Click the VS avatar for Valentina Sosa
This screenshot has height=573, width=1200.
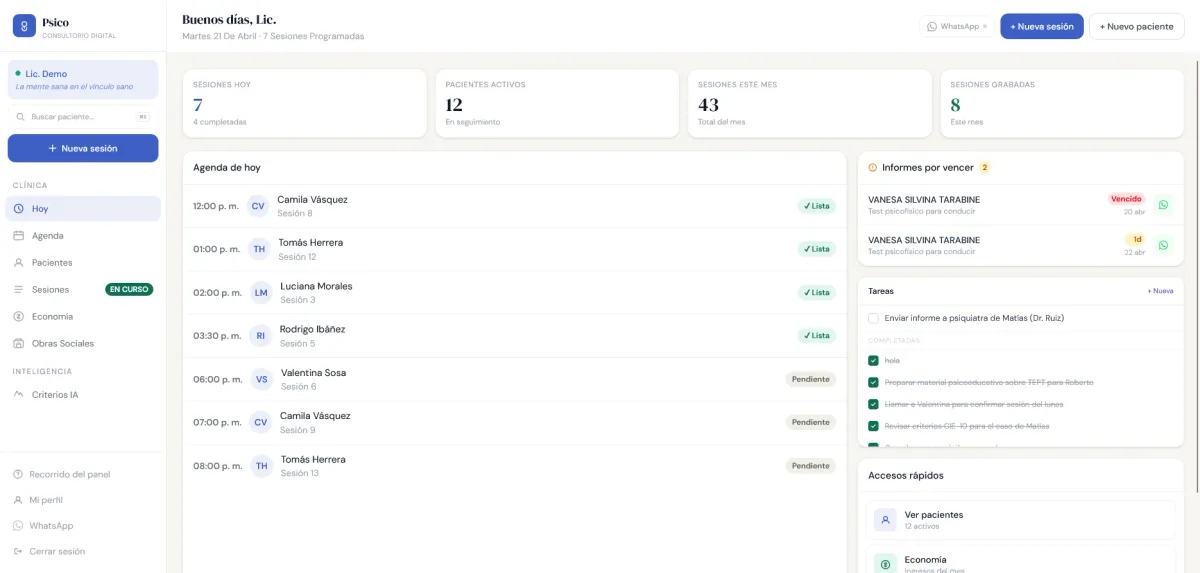pyautogui.click(x=261, y=379)
